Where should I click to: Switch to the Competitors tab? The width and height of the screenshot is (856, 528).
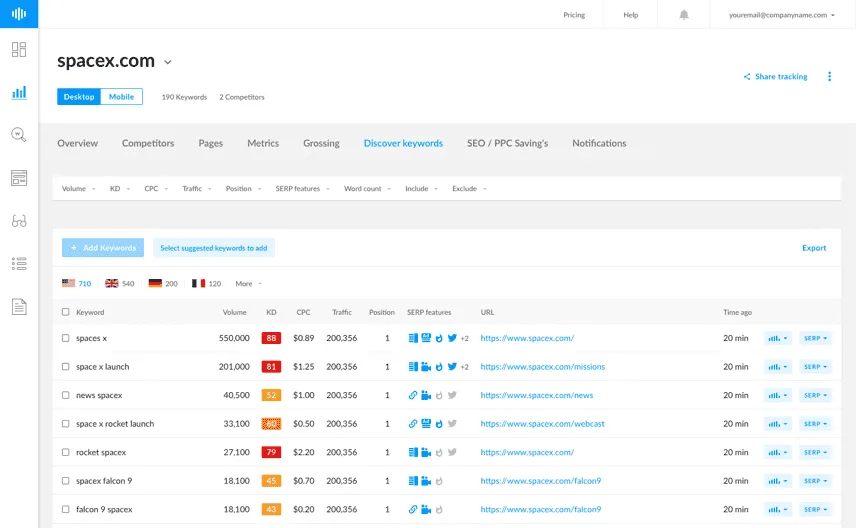pos(148,143)
